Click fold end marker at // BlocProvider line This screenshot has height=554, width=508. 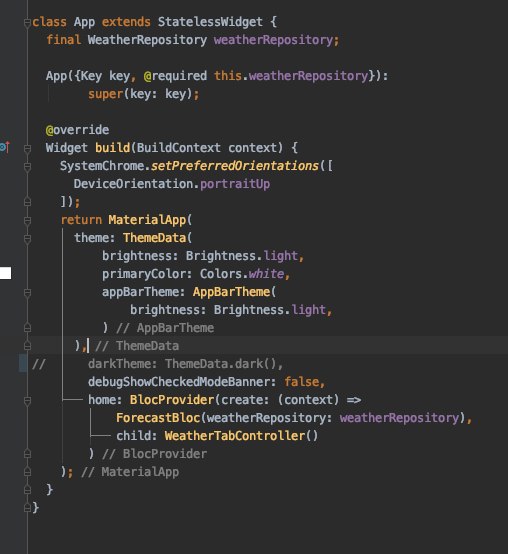click(27, 454)
